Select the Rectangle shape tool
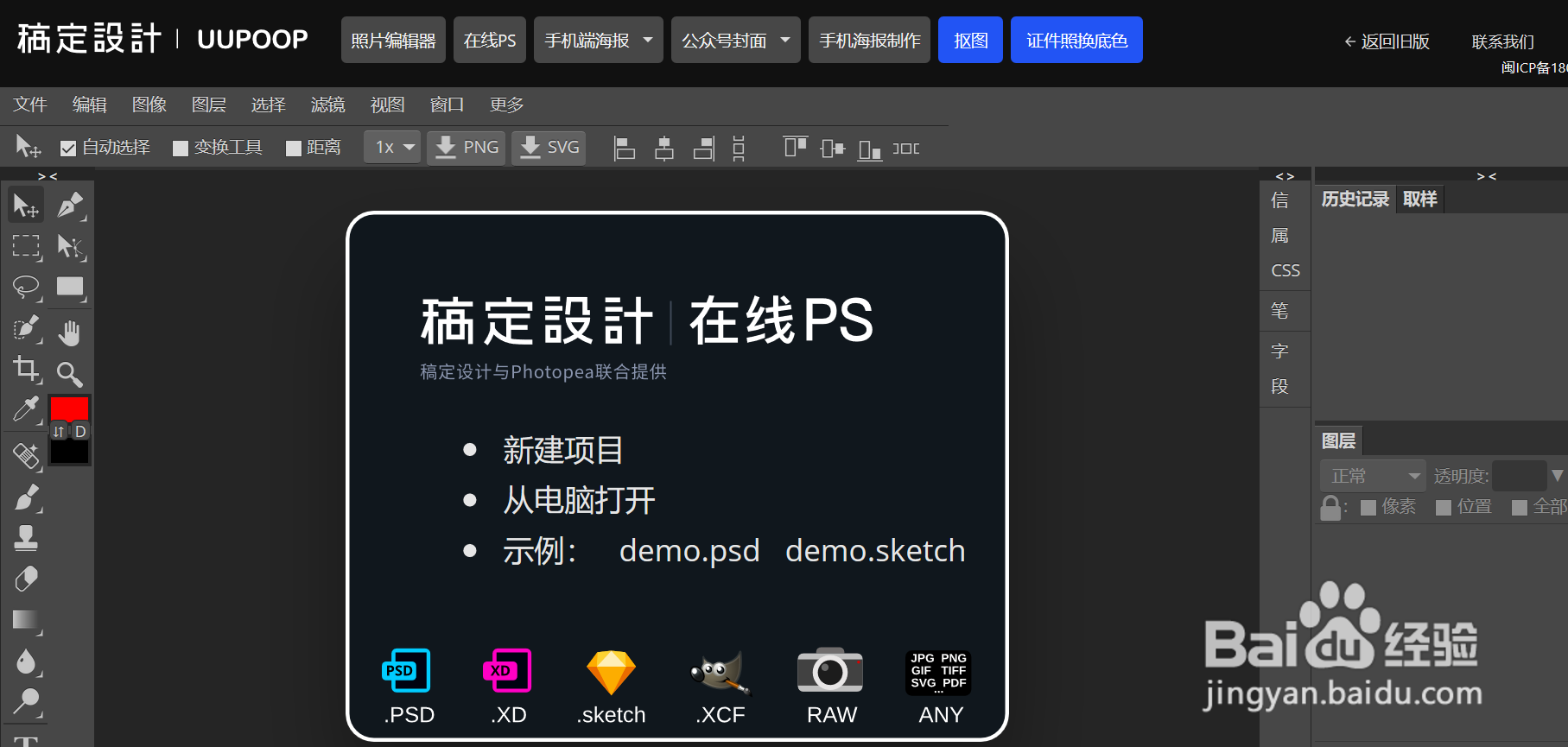Viewport: 1568px width, 747px height. click(70, 288)
